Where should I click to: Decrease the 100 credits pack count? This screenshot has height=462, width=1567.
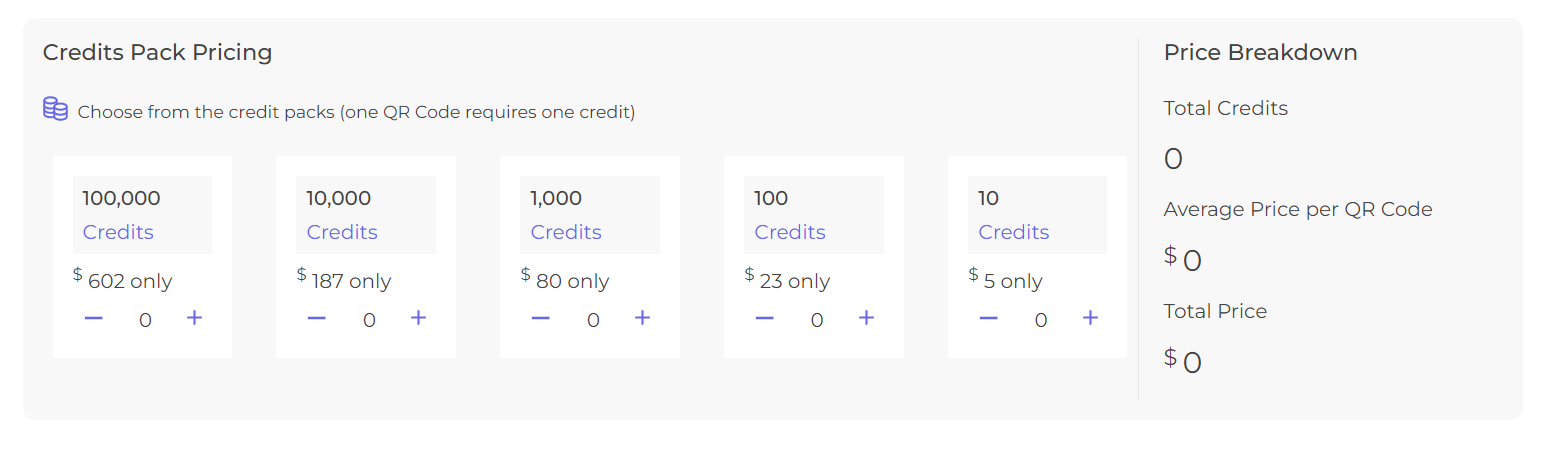765,318
